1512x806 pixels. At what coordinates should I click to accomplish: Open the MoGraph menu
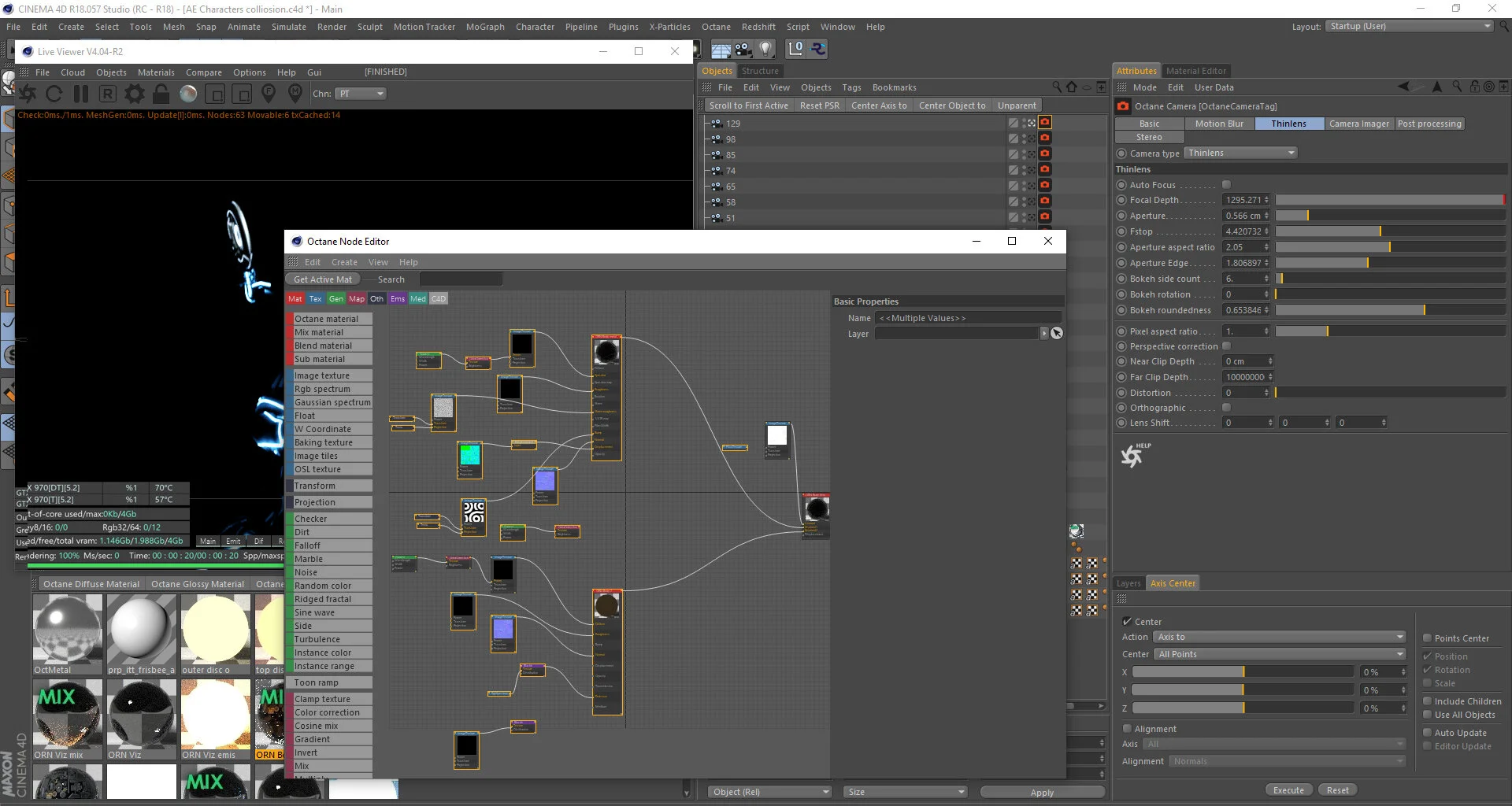(485, 26)
